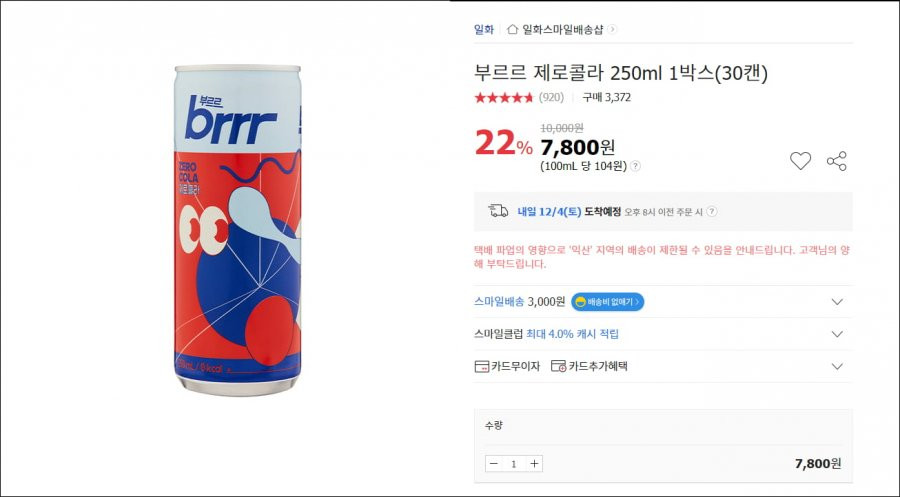Open the star rating reviews (920)
Screen dimensions: 900x497
pyautogui.click(x=519, y=98)
